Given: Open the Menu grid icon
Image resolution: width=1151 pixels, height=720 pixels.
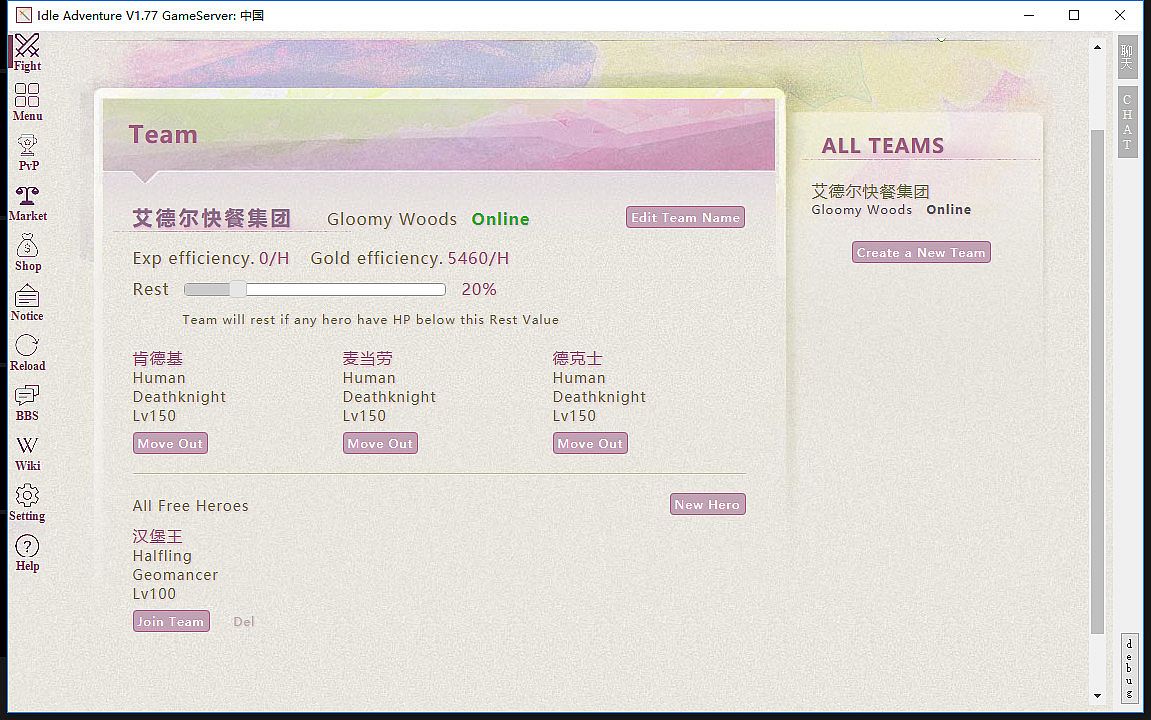Looking at the screenshot, I should tap(27, 102).
